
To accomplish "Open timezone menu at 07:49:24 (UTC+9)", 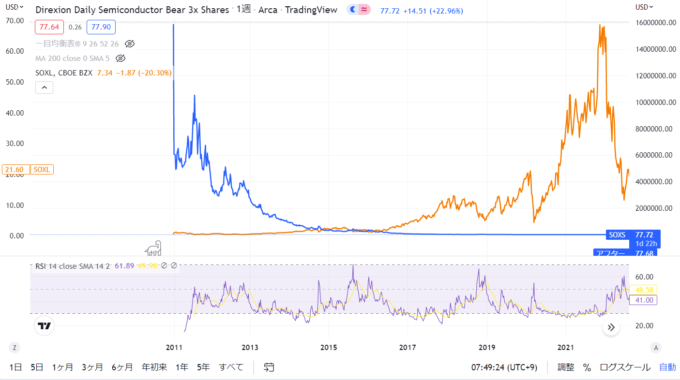I will point(504,367).
